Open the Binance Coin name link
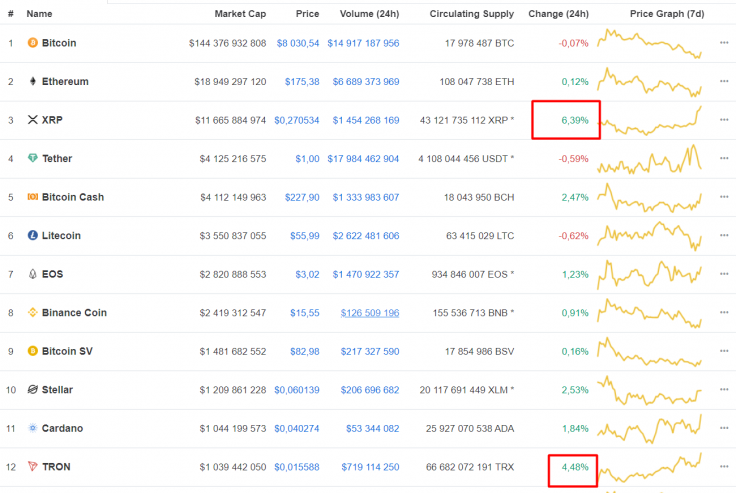 click(x=74, y=312)
